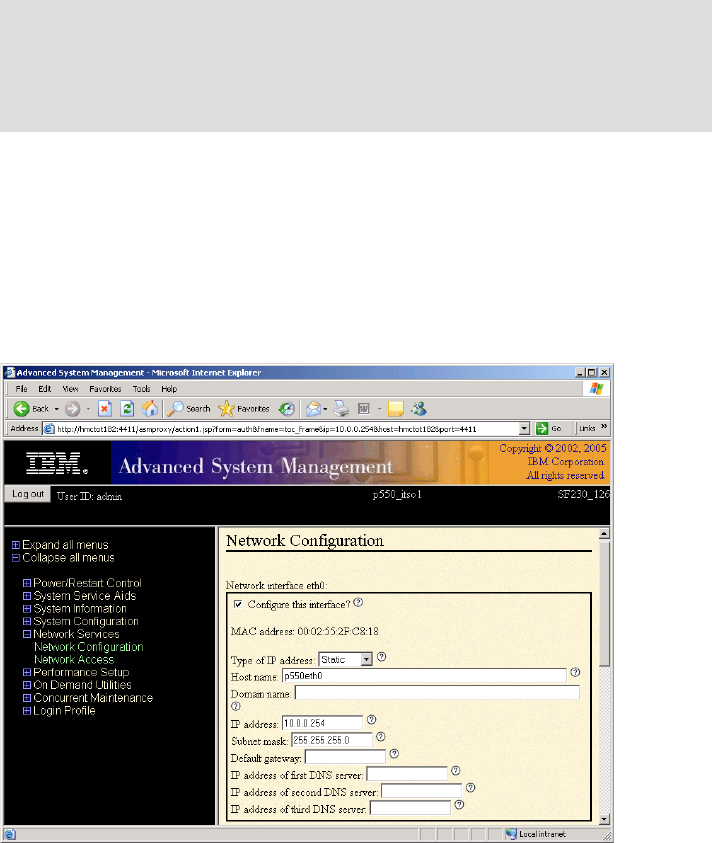Launch Messenger people icon in toolbar
This screenshot has height=843, width=712.
click(x=419, y=409)
